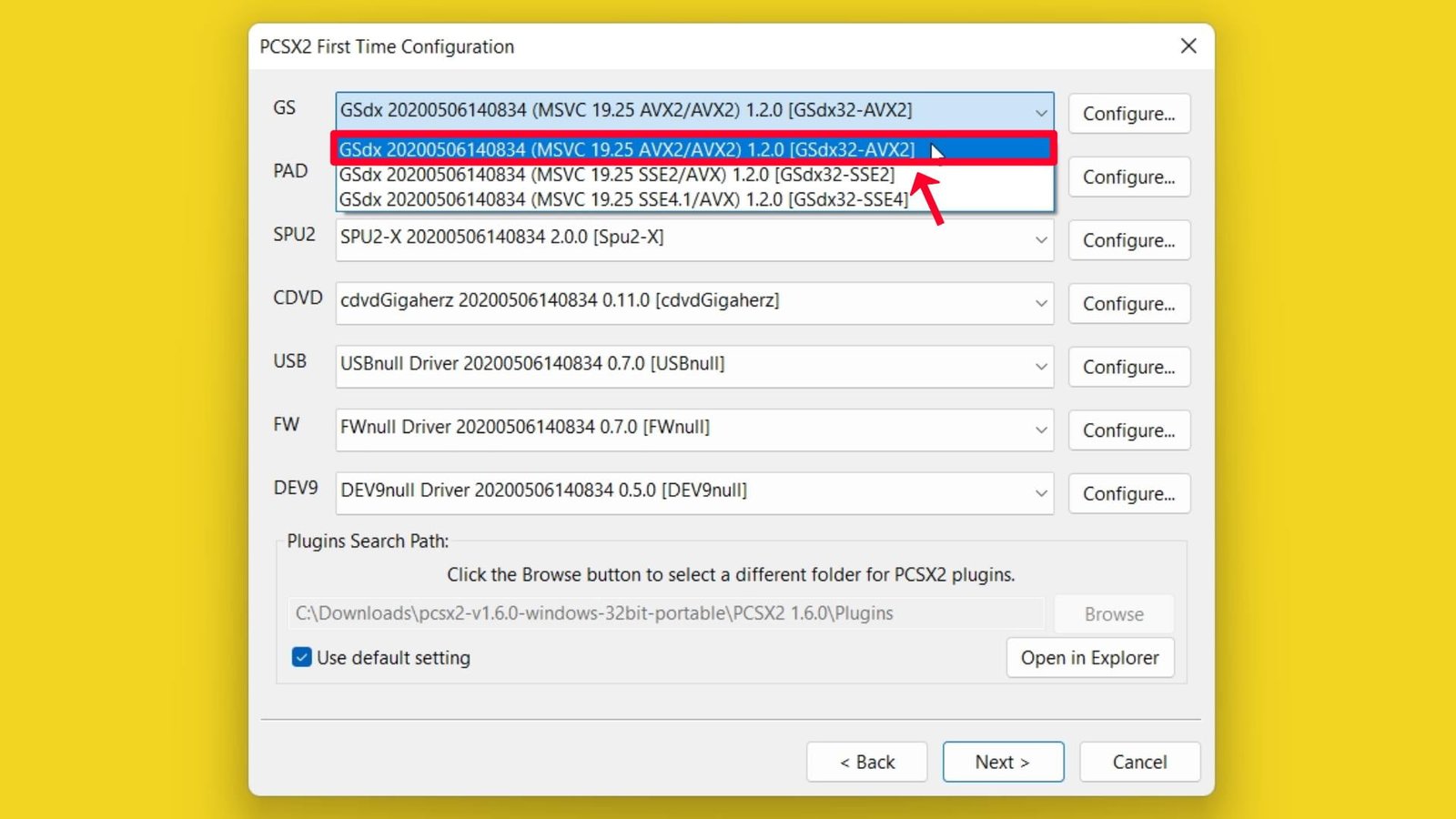The height and width of the screenshot is (819, 1456).
Task: Open plugins folder in Explorer
Action: click(x=1090, y=658)
